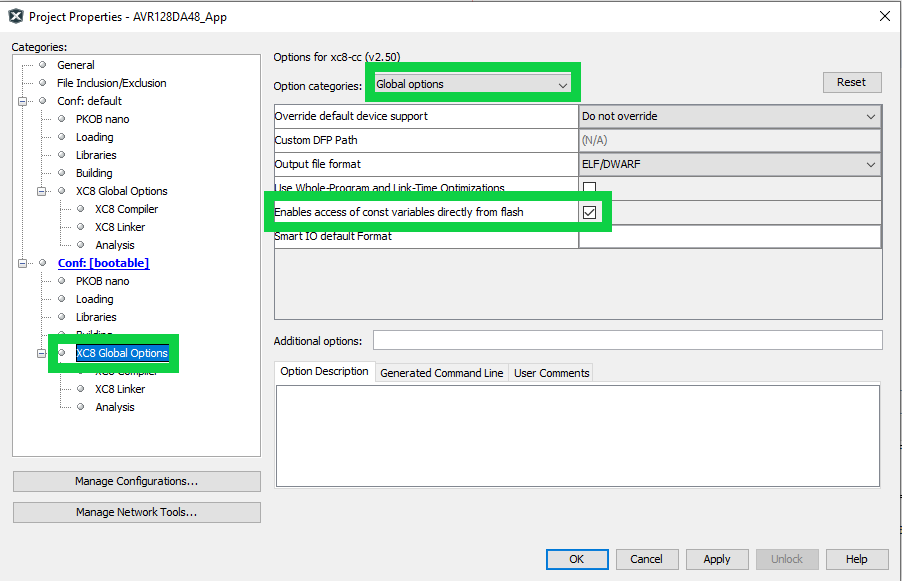Open the Output file format dropdown
Viewport: 902px width, 581px height.
click(729, 164)
